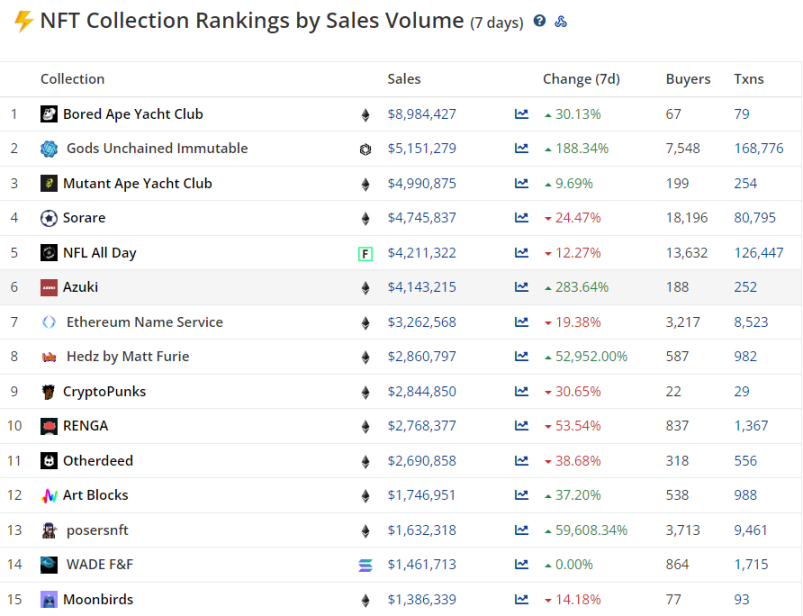Click the Ethereum icon in Bored Ape row

coord(365,115)
